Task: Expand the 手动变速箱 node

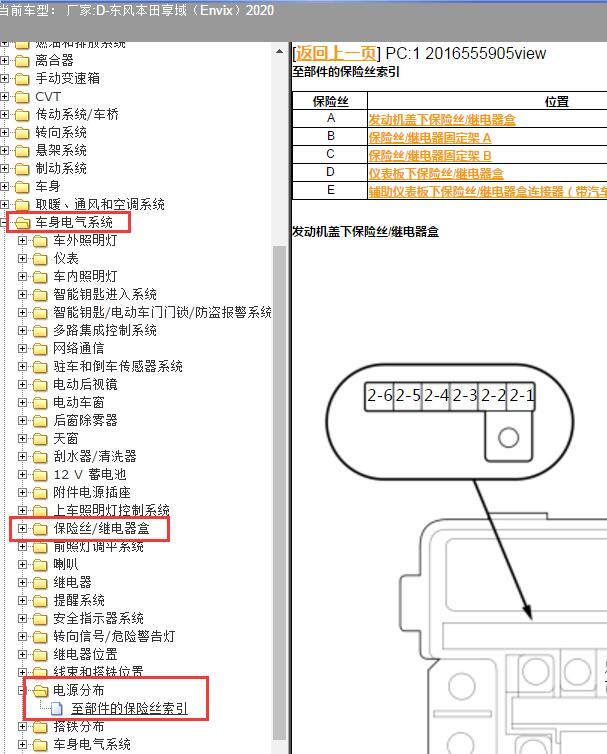Action: (x=4, y=78)
